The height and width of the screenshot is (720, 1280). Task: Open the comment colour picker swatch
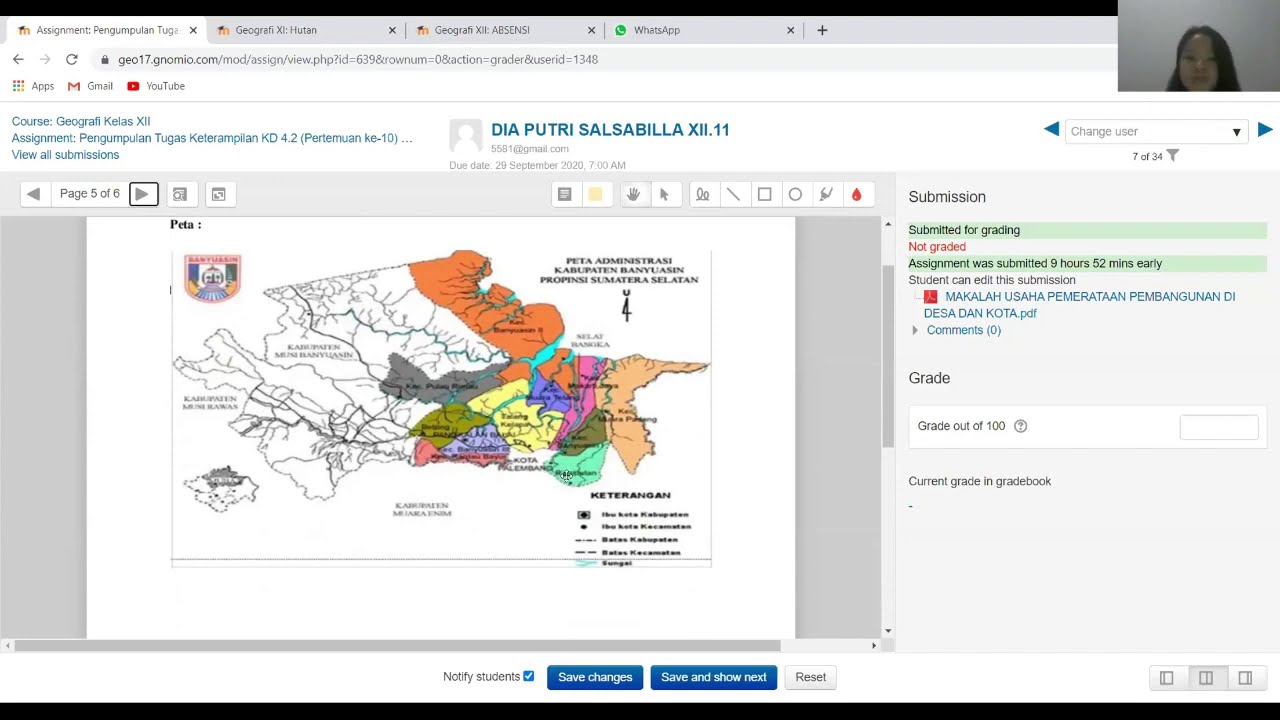[595, 194]
